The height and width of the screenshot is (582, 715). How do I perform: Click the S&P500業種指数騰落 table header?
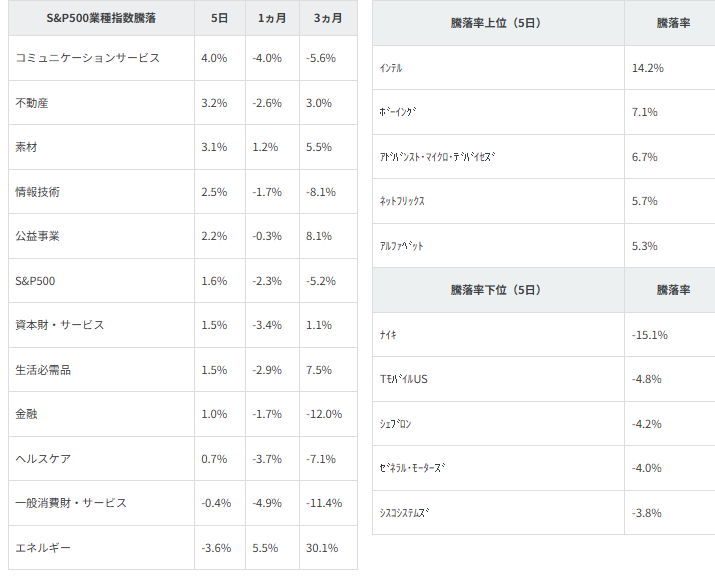101,19
